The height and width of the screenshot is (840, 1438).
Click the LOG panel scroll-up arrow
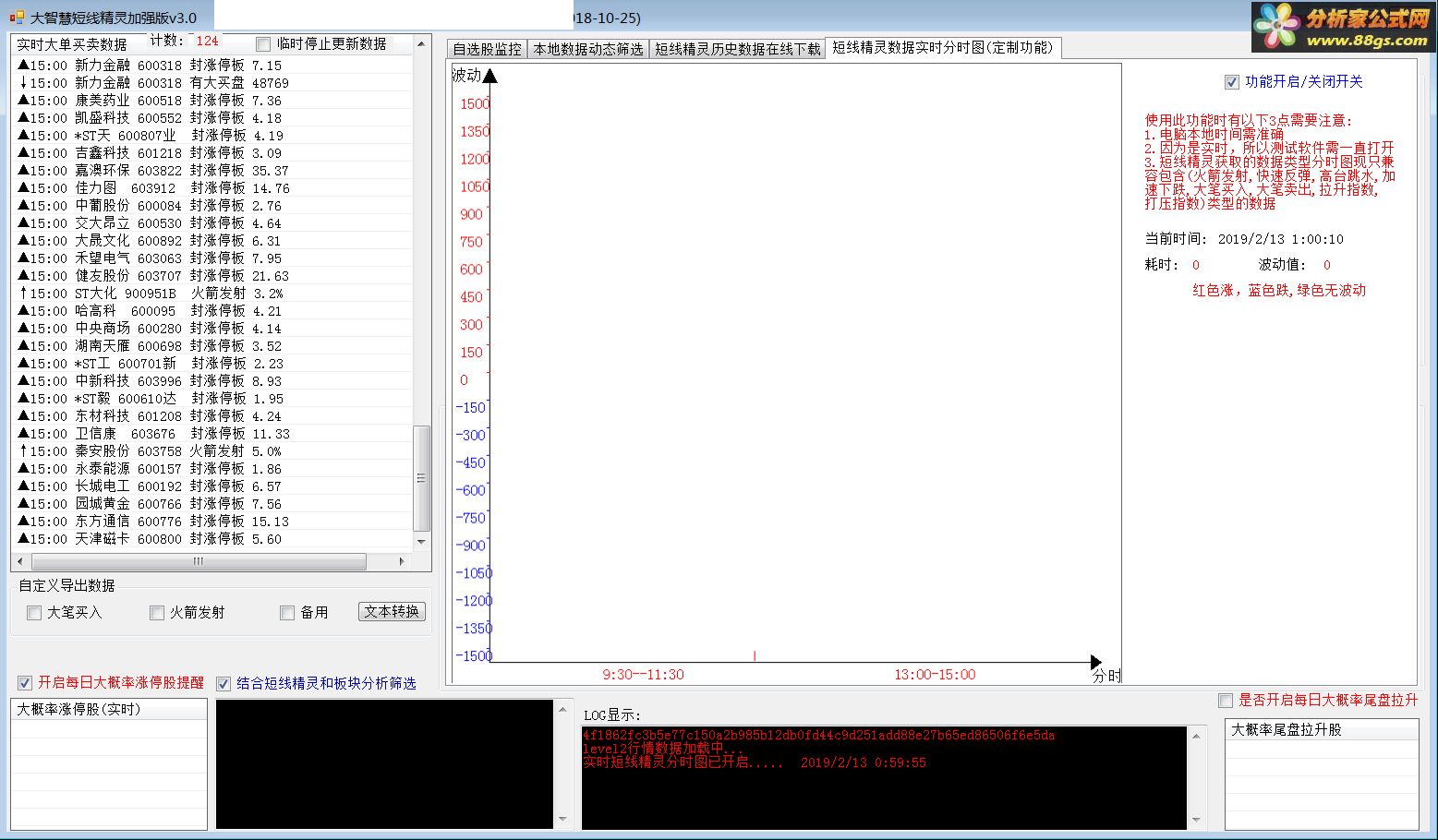tap(1196, 737)
